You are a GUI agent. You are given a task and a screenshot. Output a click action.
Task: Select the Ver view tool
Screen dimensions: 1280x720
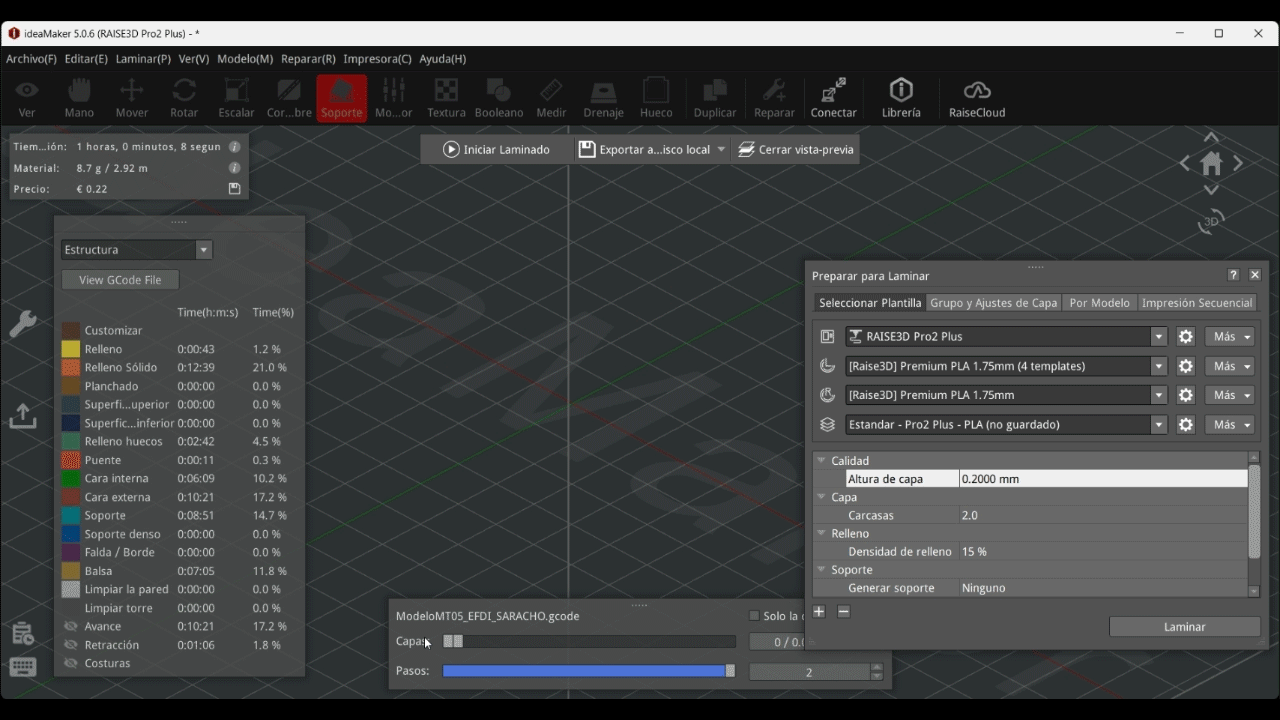coord(27,98)
